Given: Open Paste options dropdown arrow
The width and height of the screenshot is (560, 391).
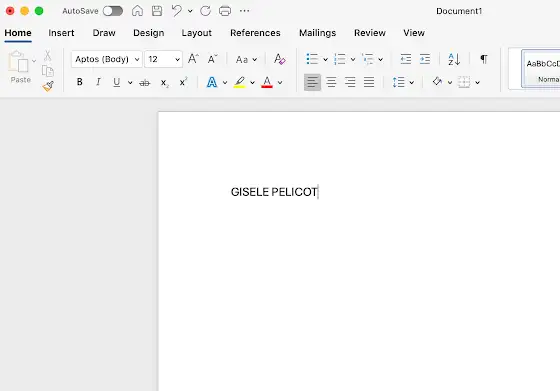Looking at the screenshot, I should click(34, 61).
